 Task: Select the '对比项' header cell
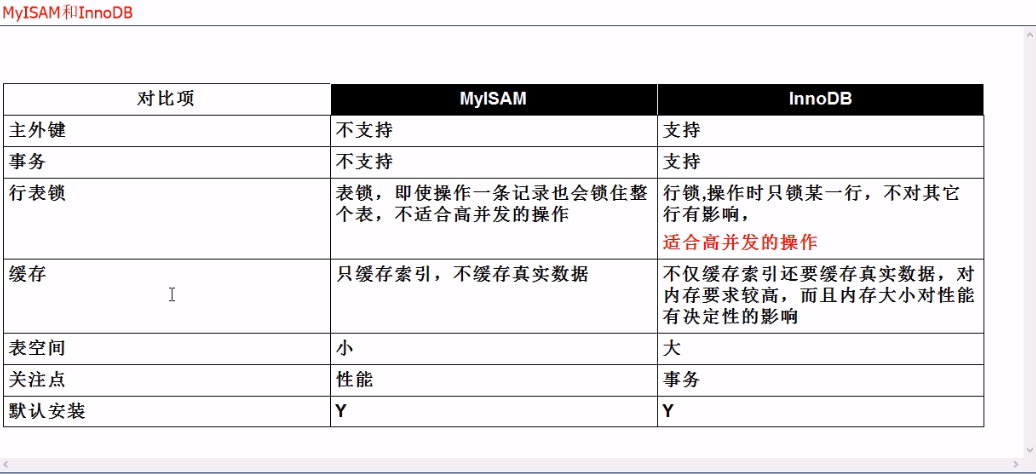coord(166,99)
